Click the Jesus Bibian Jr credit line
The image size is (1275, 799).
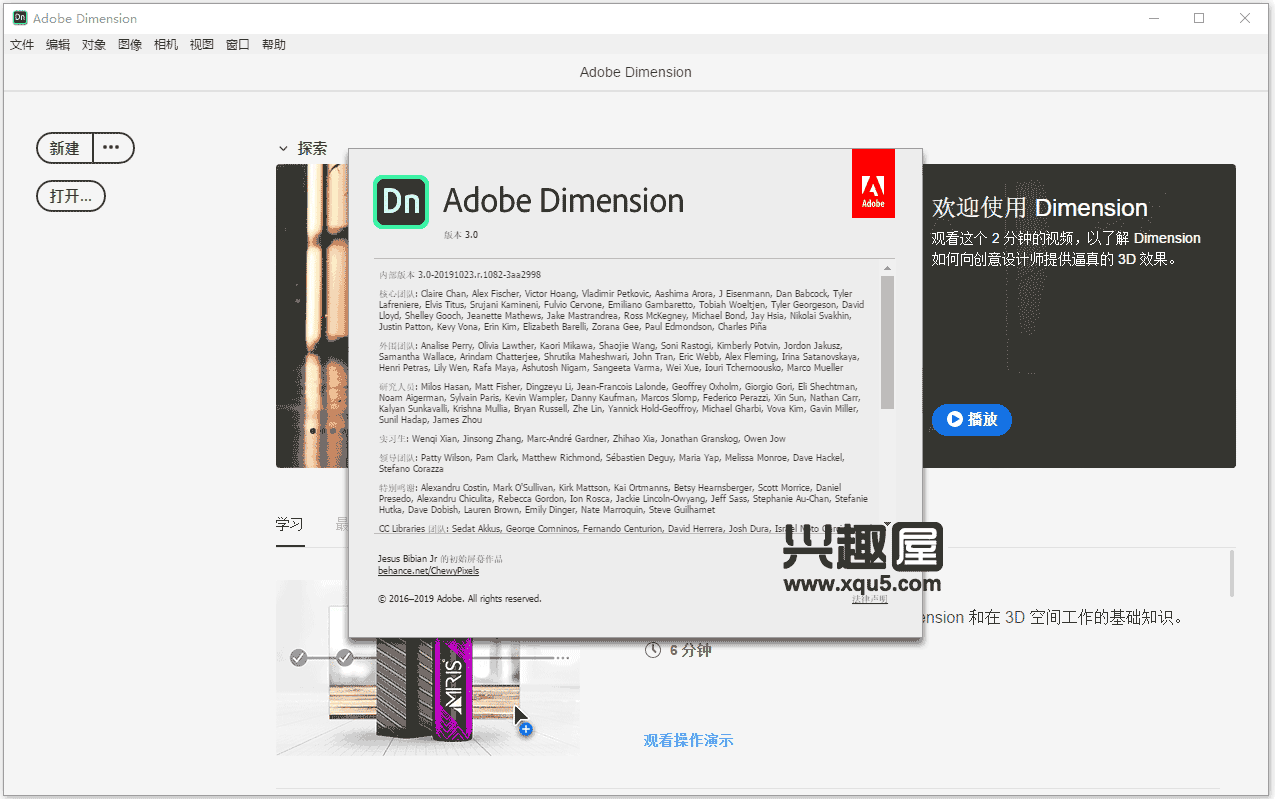tap(440, 559)
